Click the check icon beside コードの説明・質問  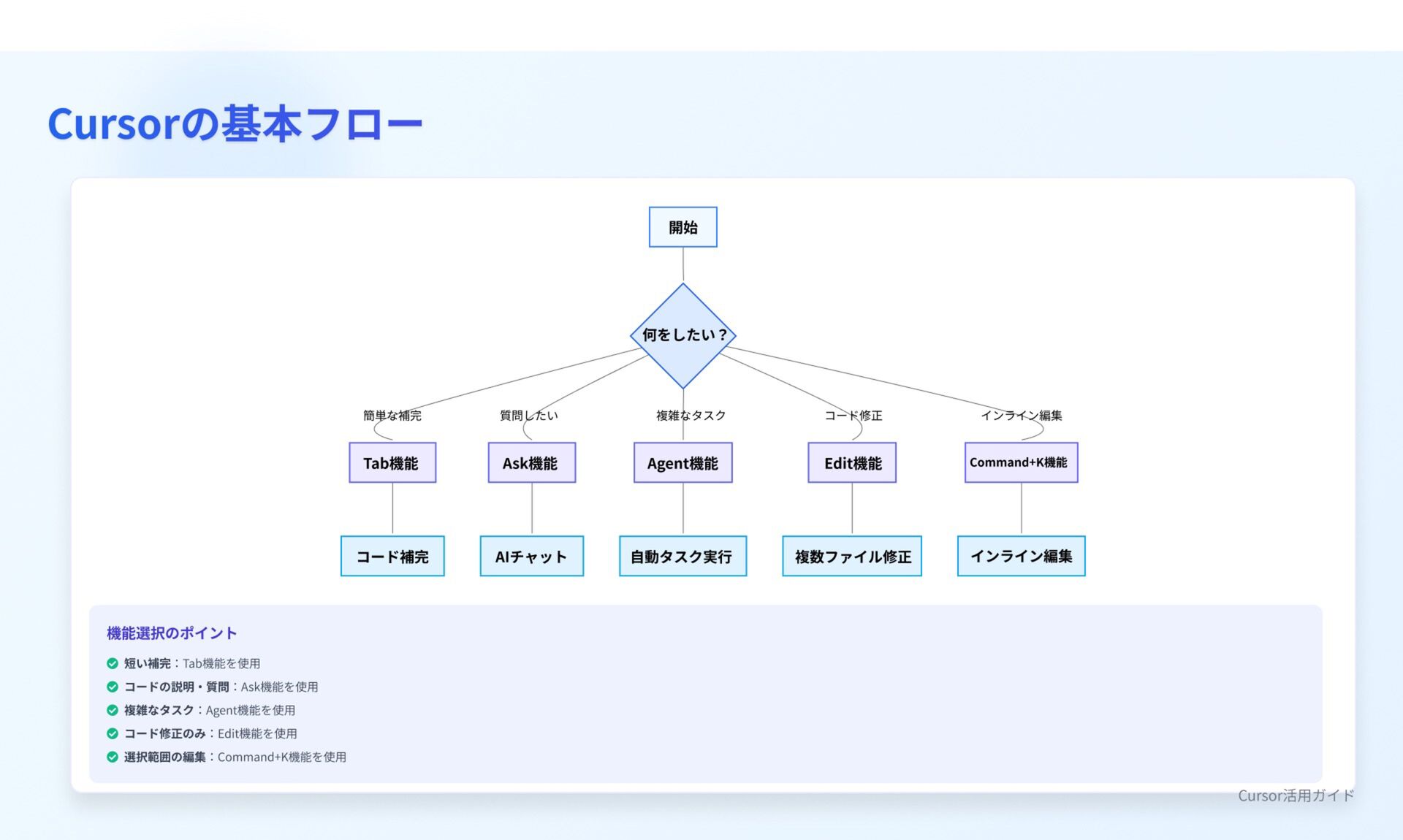pyautogui.click(x=113, y=687)
